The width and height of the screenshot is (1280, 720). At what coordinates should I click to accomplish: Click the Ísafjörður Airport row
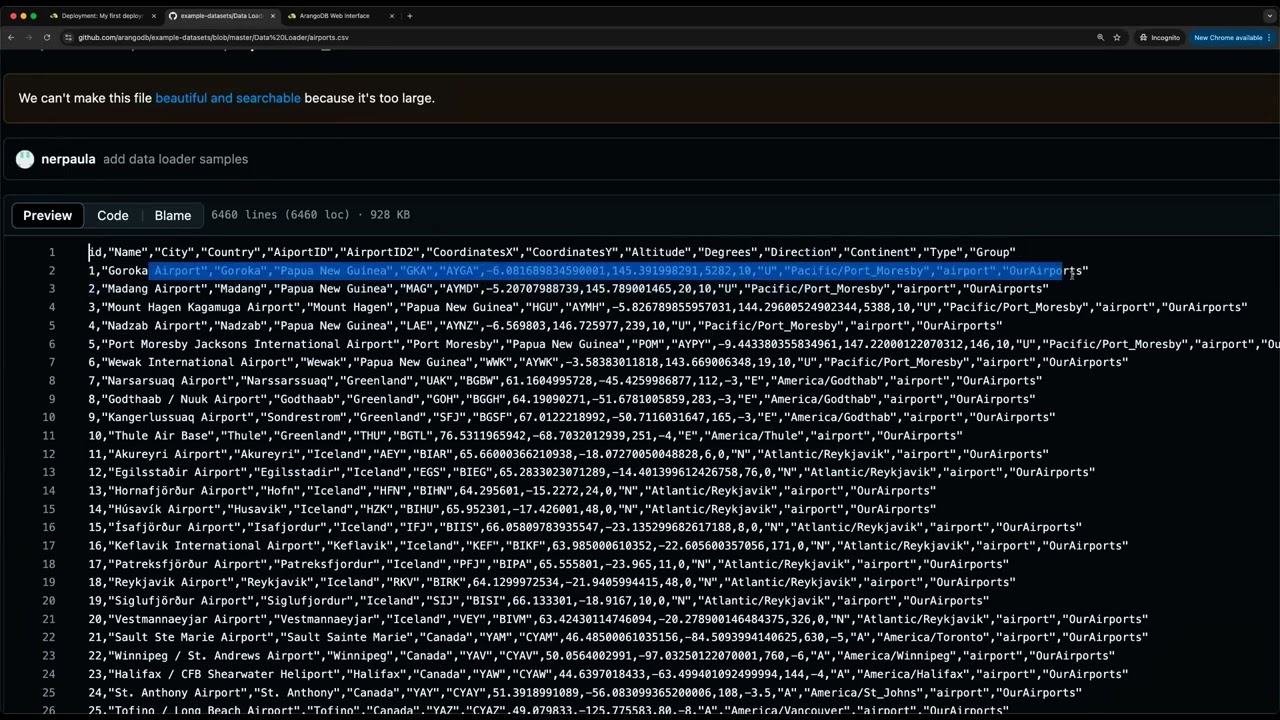point(585,527)
